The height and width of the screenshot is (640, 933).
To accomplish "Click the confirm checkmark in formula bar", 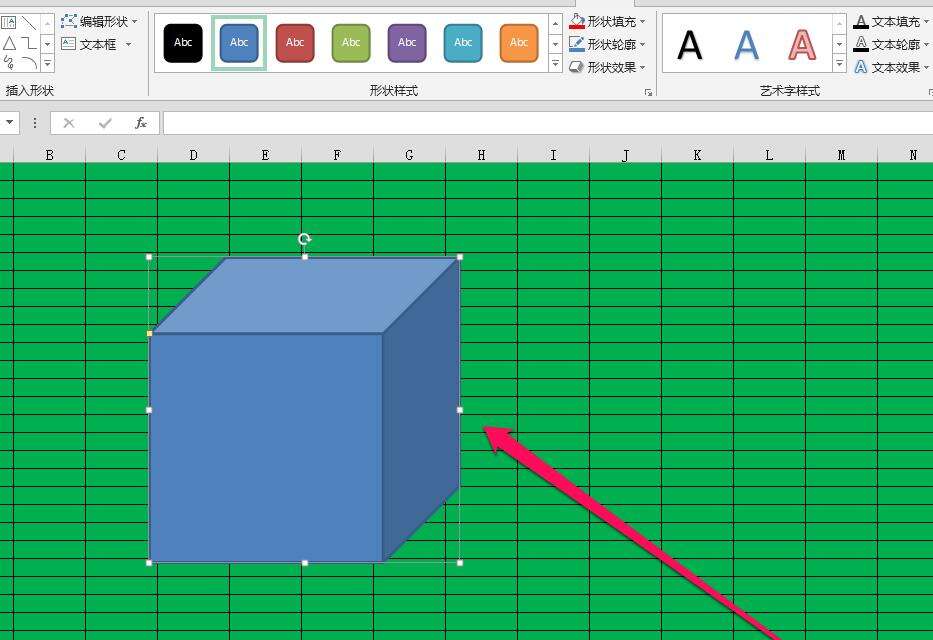I will (x=105, y=123).
